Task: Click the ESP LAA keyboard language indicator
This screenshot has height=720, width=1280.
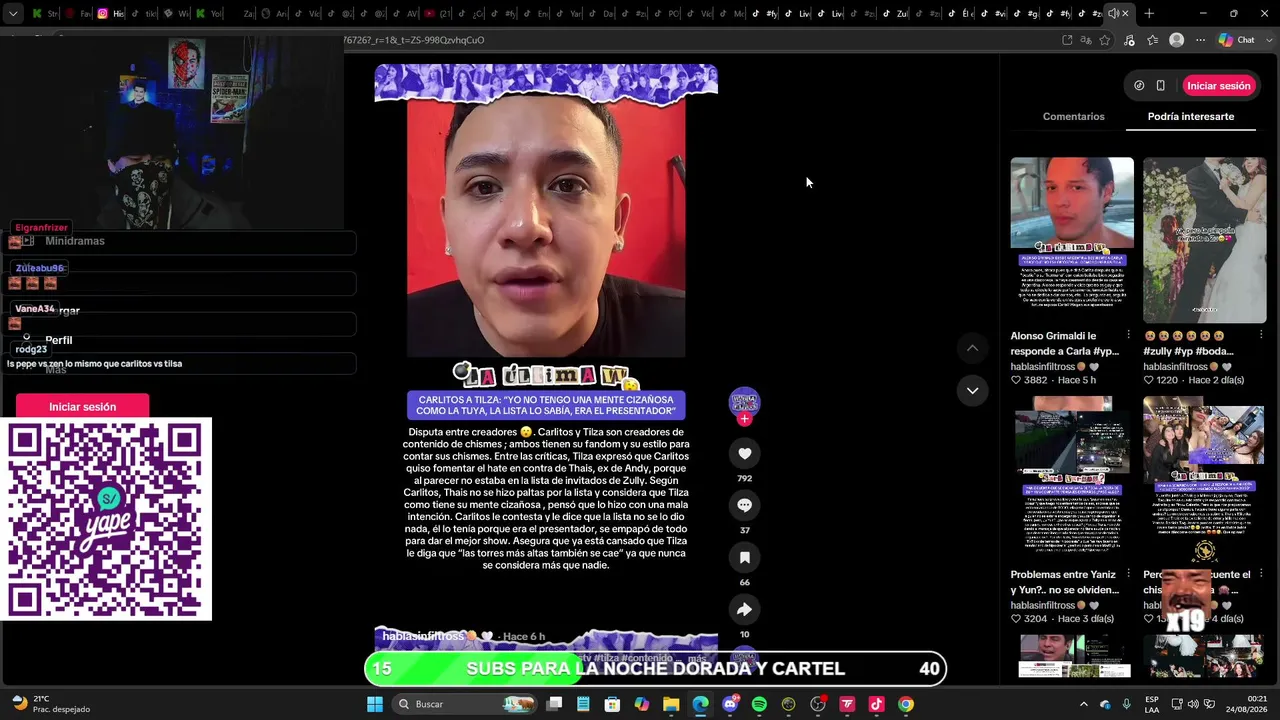Action: (x=1152, y=704)
